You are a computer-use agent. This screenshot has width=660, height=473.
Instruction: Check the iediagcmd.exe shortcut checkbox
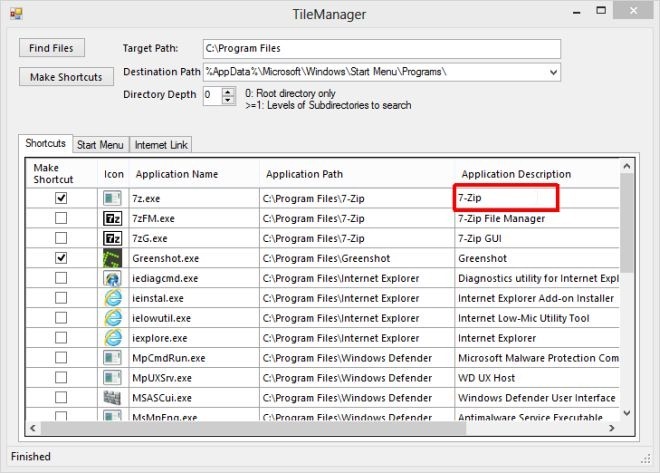coord(61,278)
